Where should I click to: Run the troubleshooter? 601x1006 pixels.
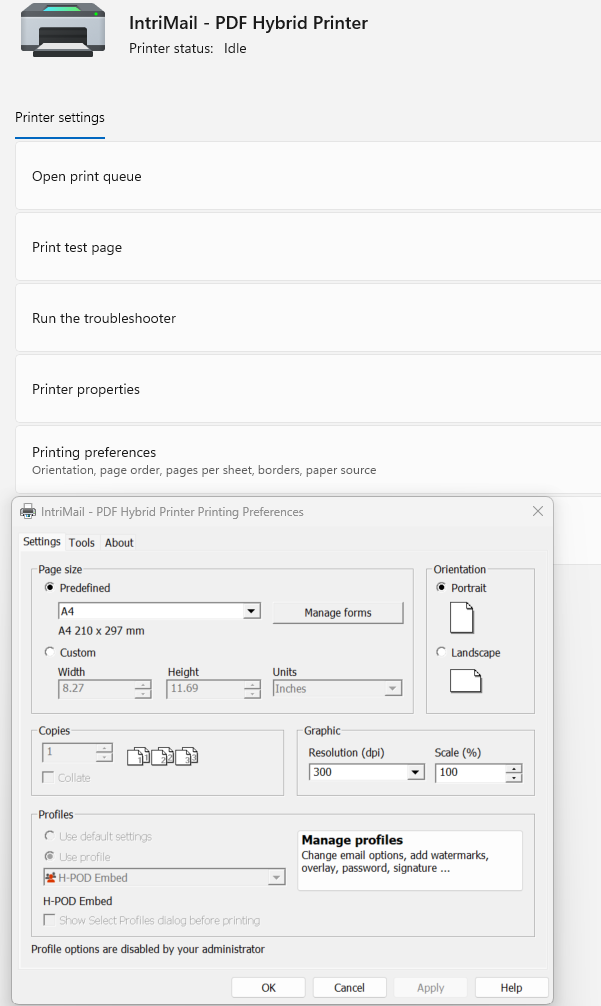point(308,318)
